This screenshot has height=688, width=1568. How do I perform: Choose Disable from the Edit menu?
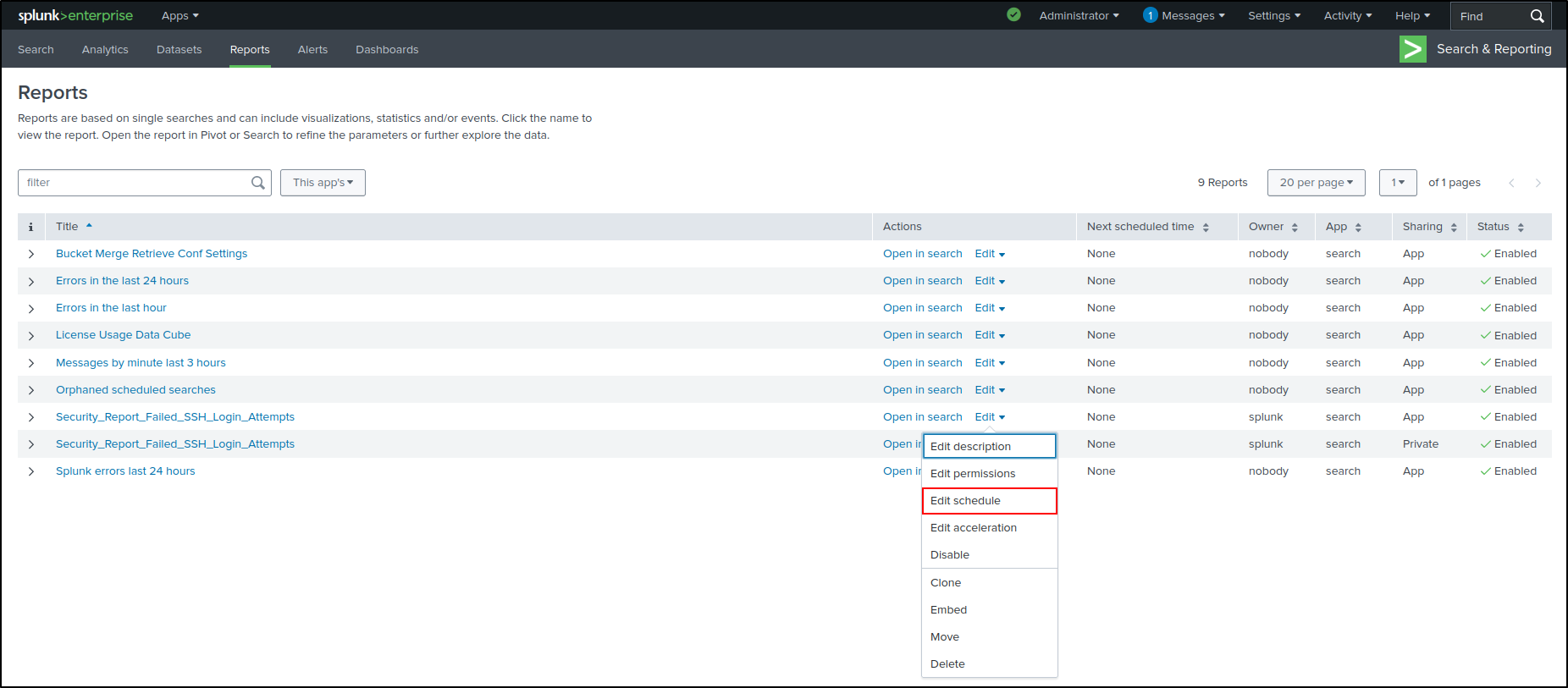coord(990,555)
